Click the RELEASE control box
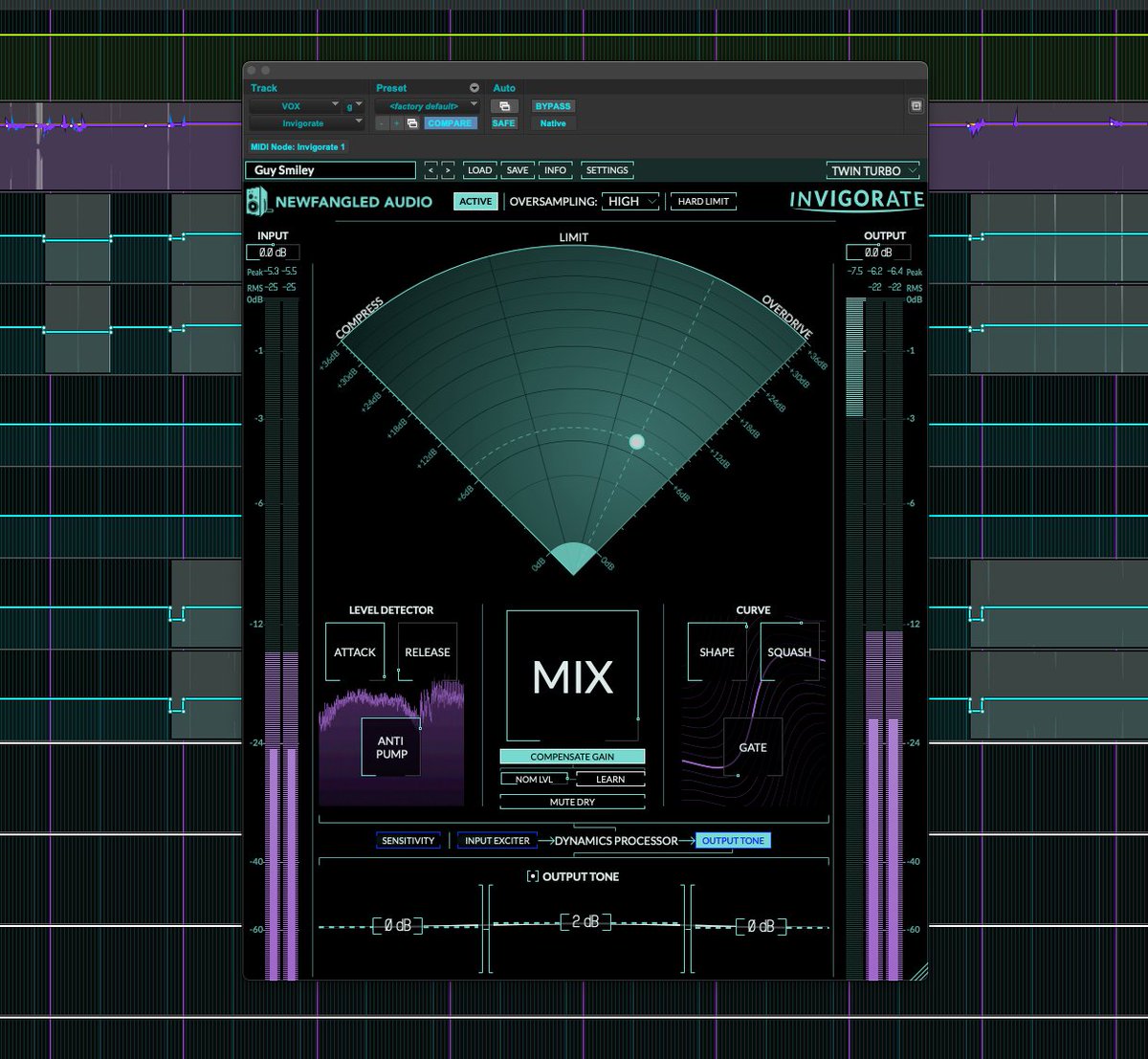This screenshot has width=1148, height=1059. click(x=428, y=651)
